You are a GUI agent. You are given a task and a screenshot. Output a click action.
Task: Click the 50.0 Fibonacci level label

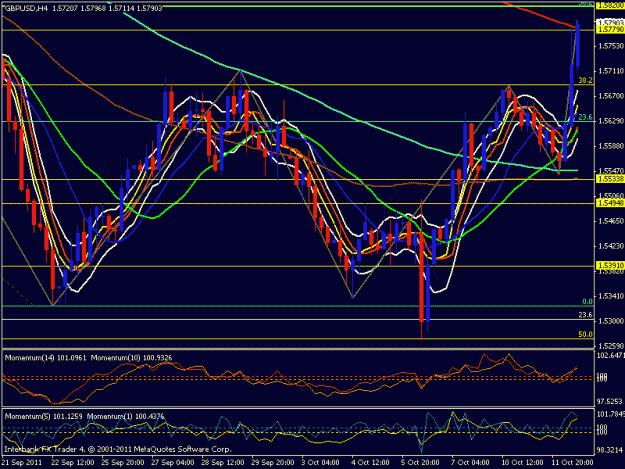pos(585,334)
